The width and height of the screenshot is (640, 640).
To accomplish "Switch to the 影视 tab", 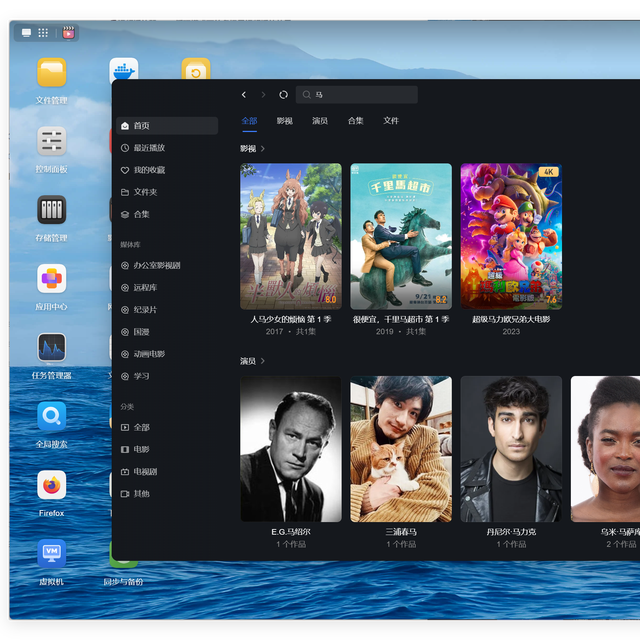I will point(284,121).
